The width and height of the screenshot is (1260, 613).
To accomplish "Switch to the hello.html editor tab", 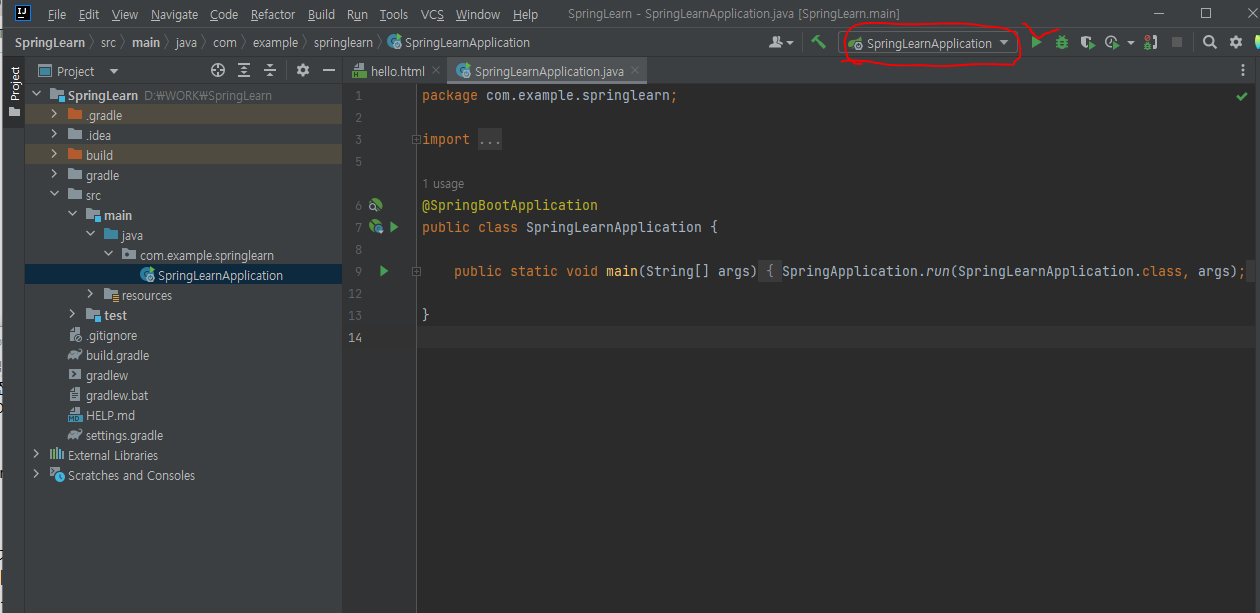I will tap(397, 71).
